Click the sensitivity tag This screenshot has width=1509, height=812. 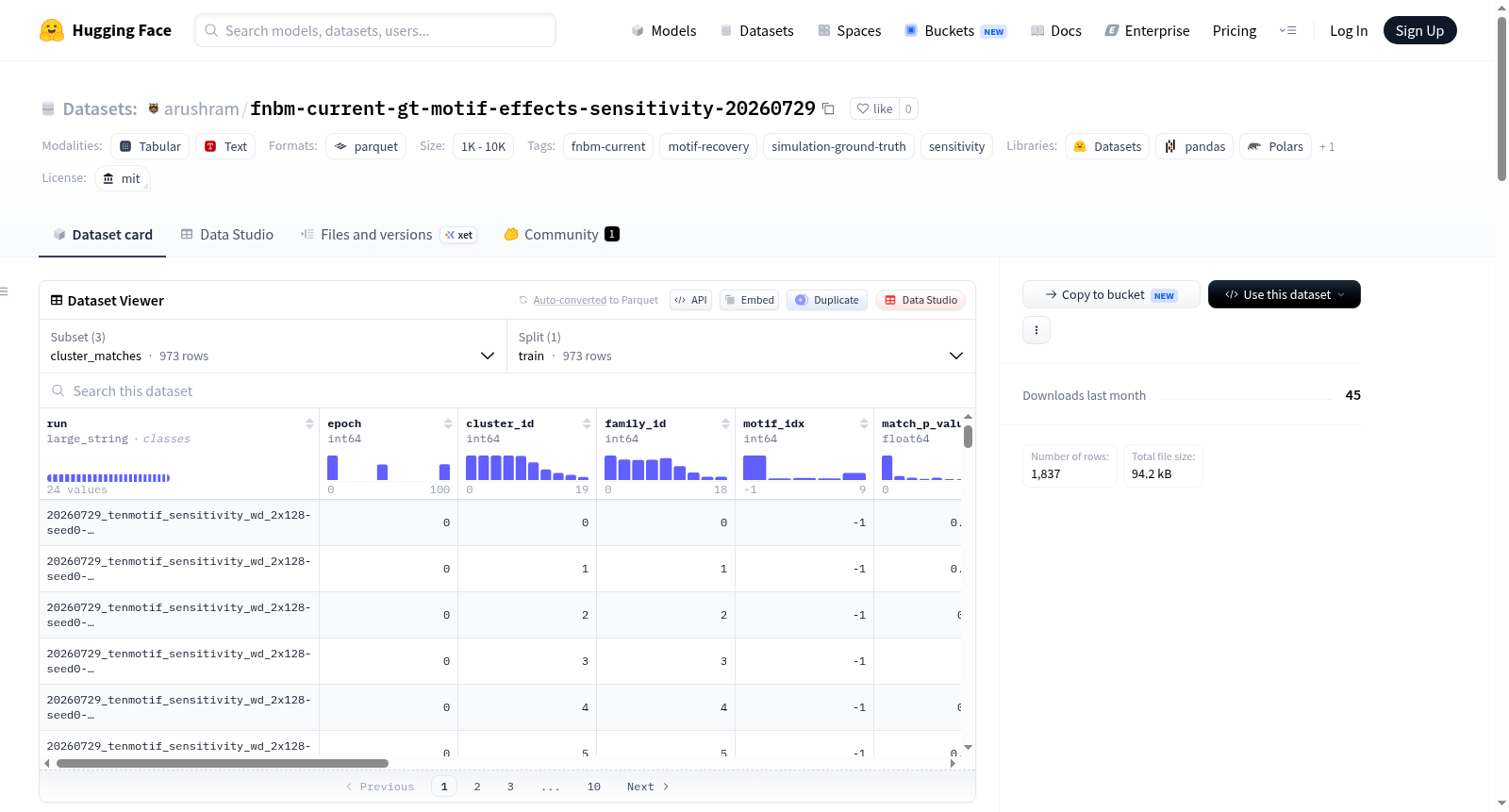click(x=956, y=146)
